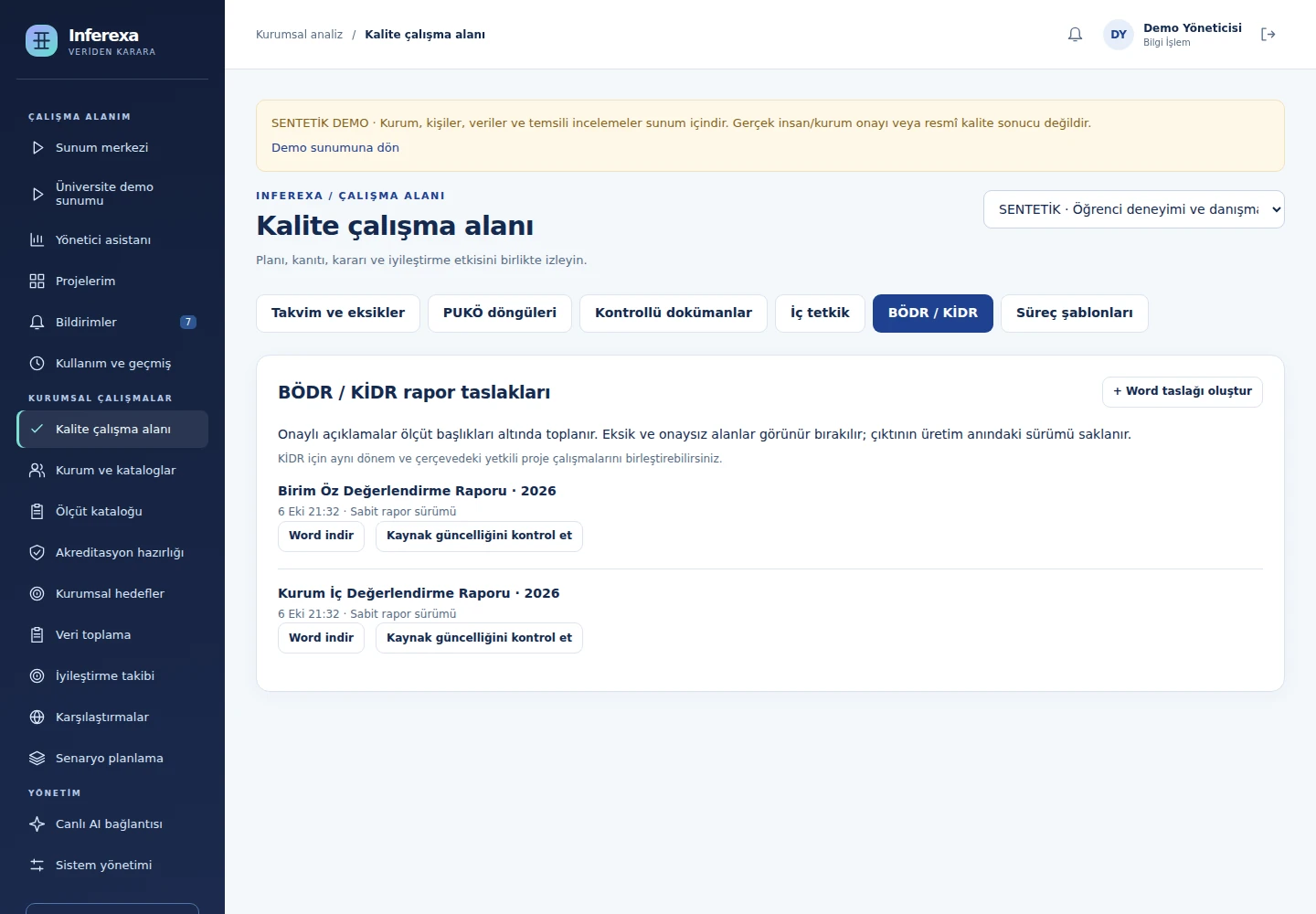Image resolution: width=1316 pixels, height=914 pixels.
Task: Click the play icon beside Sunum merkezi
Action: (37, 148)
